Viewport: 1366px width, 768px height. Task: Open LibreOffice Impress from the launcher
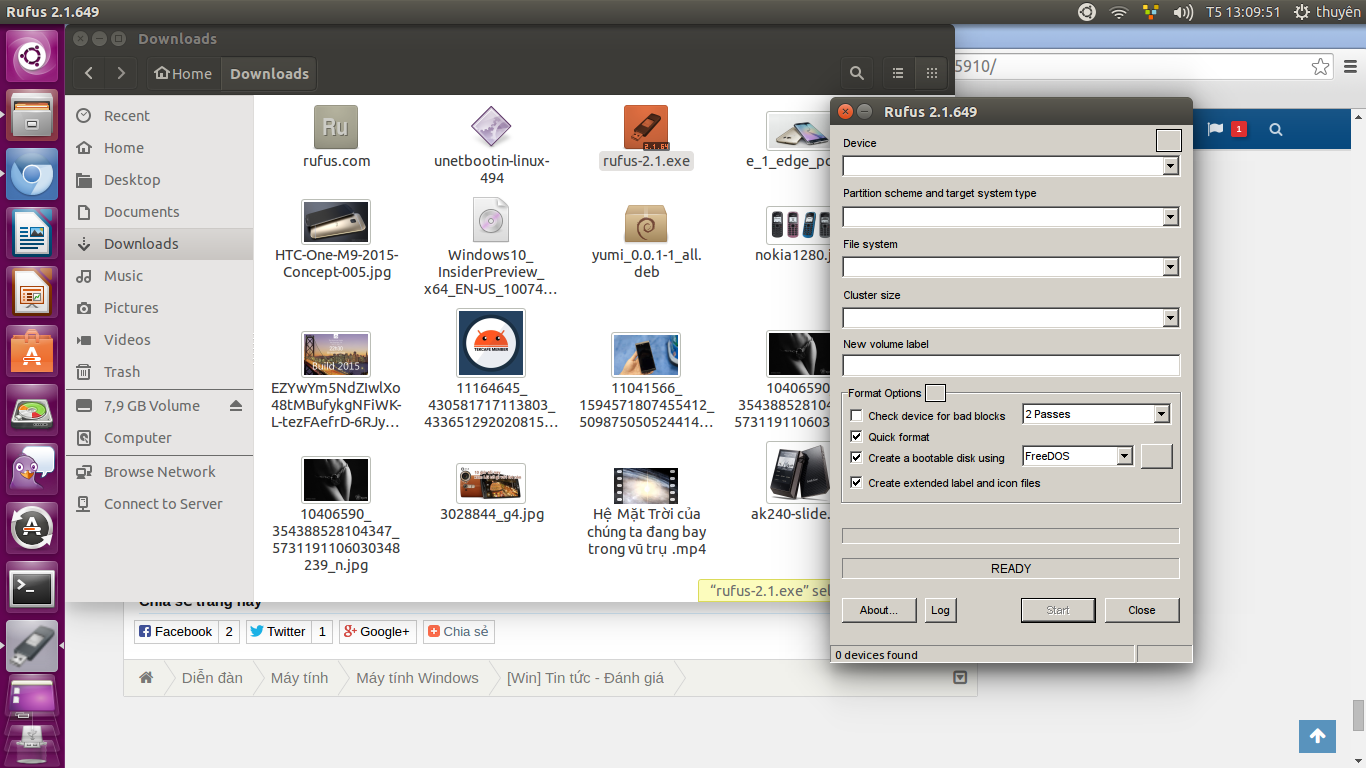[x=33, y=293]
